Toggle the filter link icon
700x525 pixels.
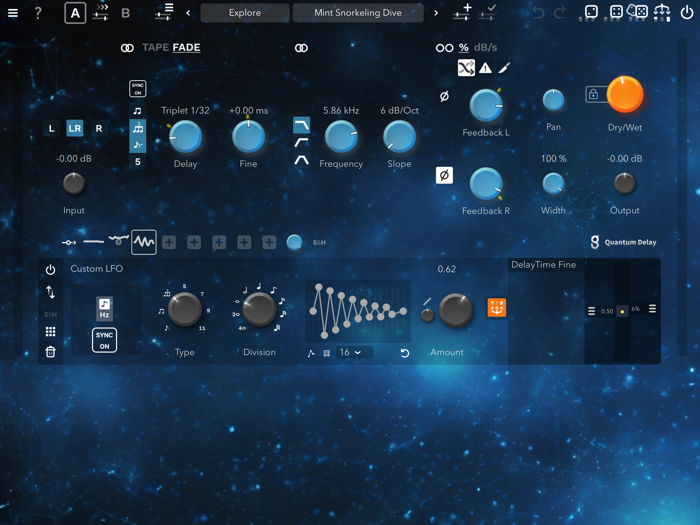pyautogui.click(x=301, y=48)
